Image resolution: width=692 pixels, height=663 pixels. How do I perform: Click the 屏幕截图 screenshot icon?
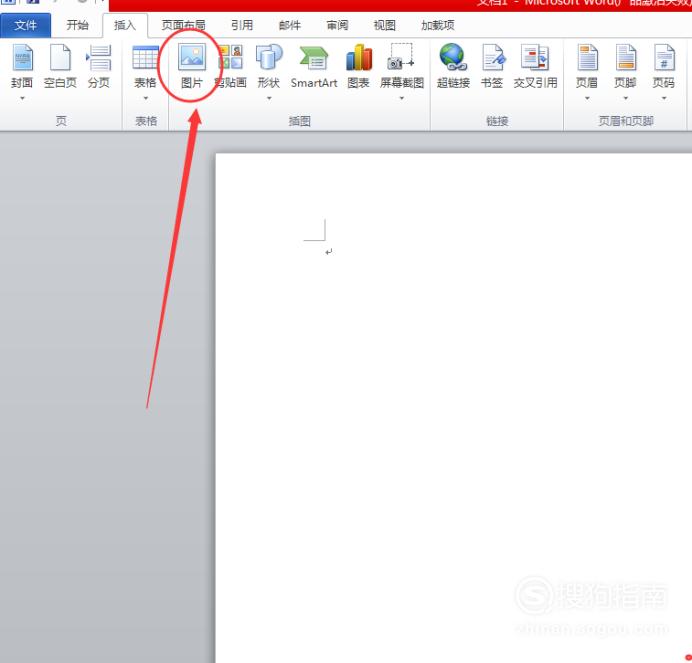[402, 57]
